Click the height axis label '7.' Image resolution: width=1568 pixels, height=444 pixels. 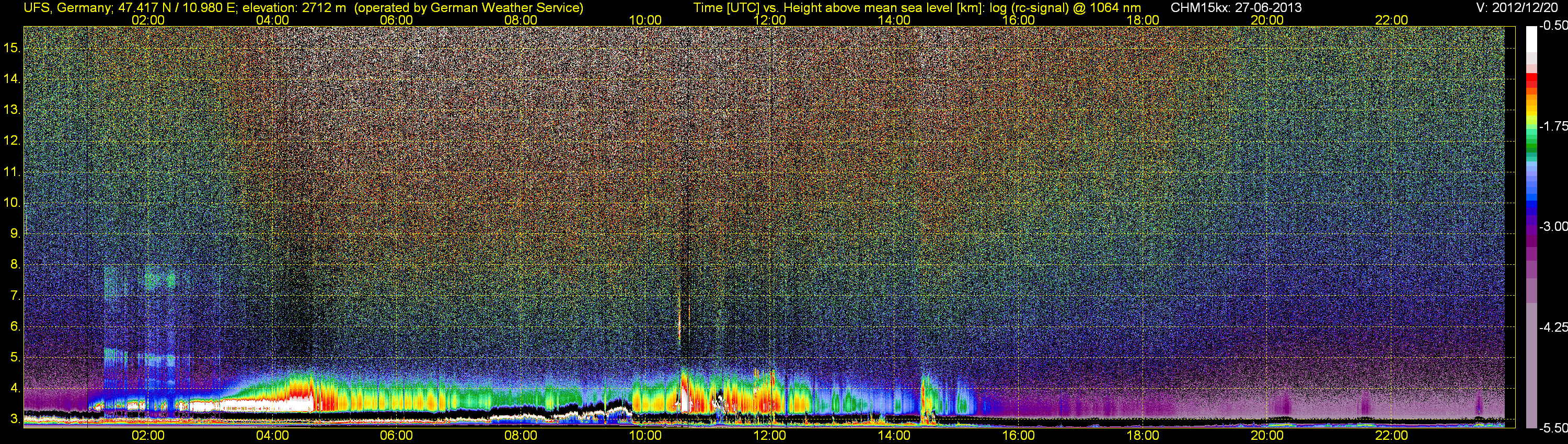click(x=15, y=296)
